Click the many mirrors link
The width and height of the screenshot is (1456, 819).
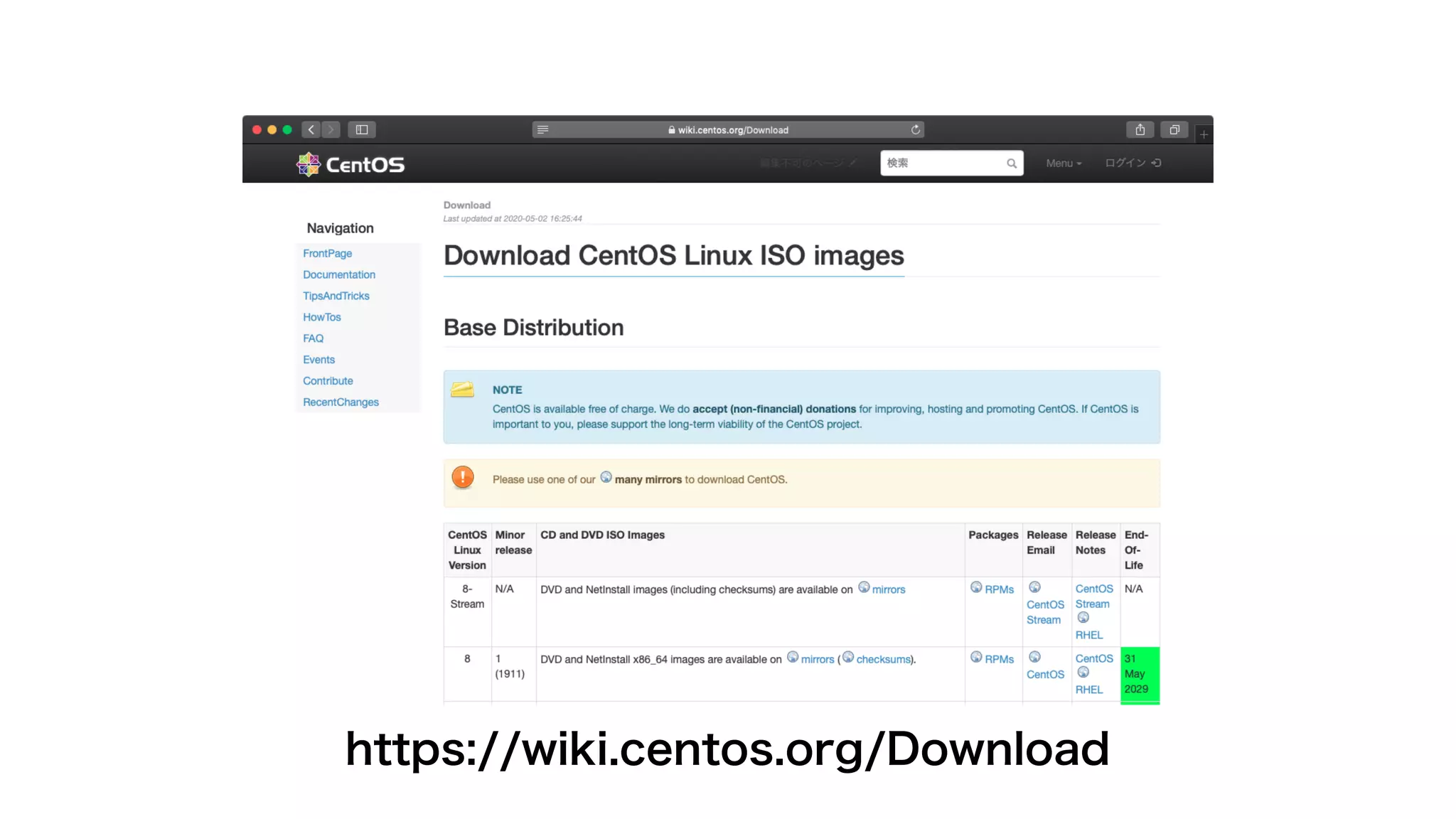tap(648, 480)
